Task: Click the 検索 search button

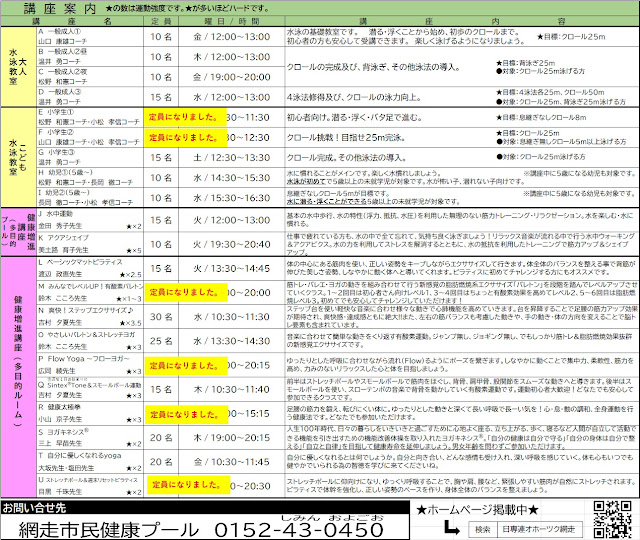Action: (482, 529)
